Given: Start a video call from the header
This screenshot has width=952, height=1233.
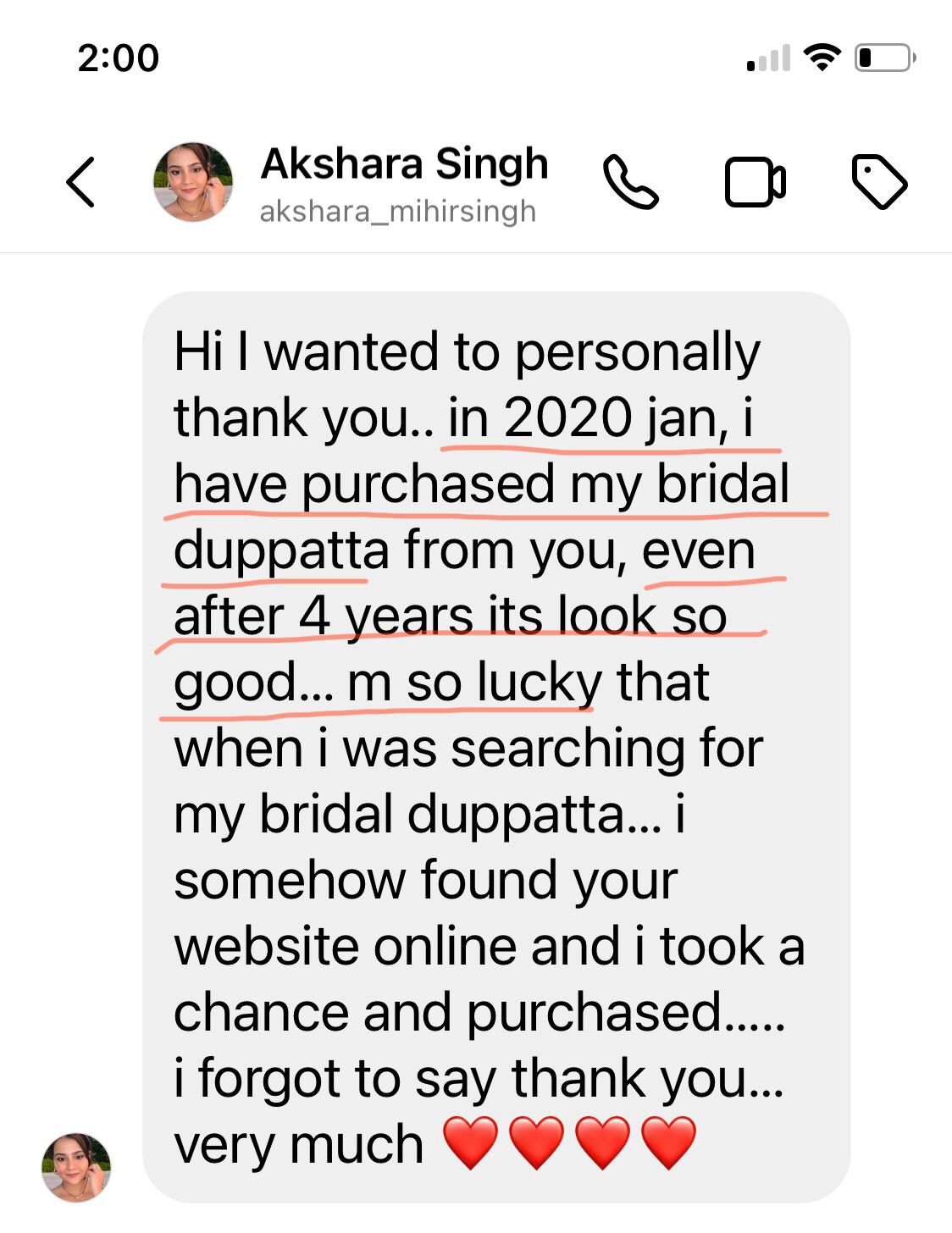Looking at the screenshot, I should [x=755, y=182].
